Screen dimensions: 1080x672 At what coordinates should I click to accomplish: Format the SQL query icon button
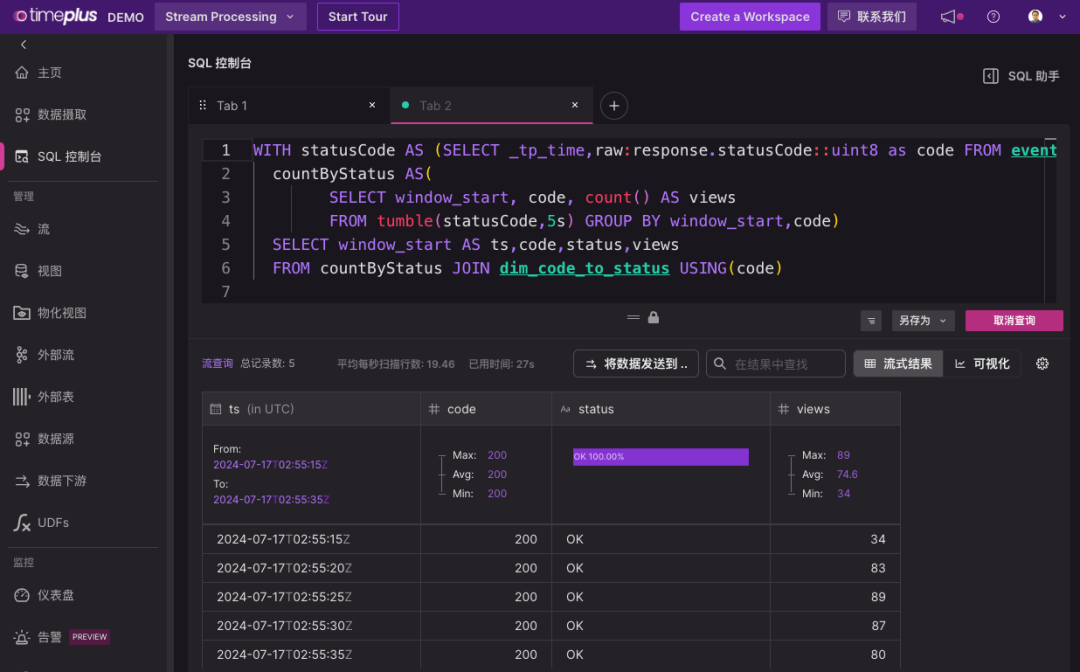point(871,321)
